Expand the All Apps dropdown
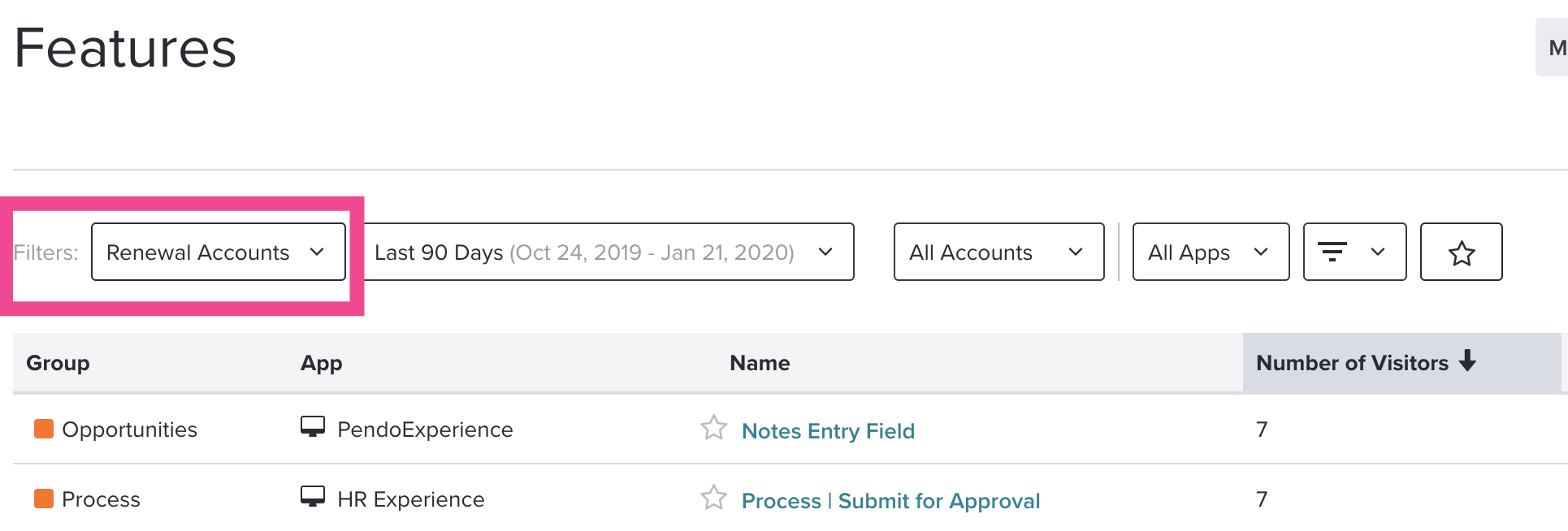This screenshot has width=1568, height=531. (x=1211, y=252)
